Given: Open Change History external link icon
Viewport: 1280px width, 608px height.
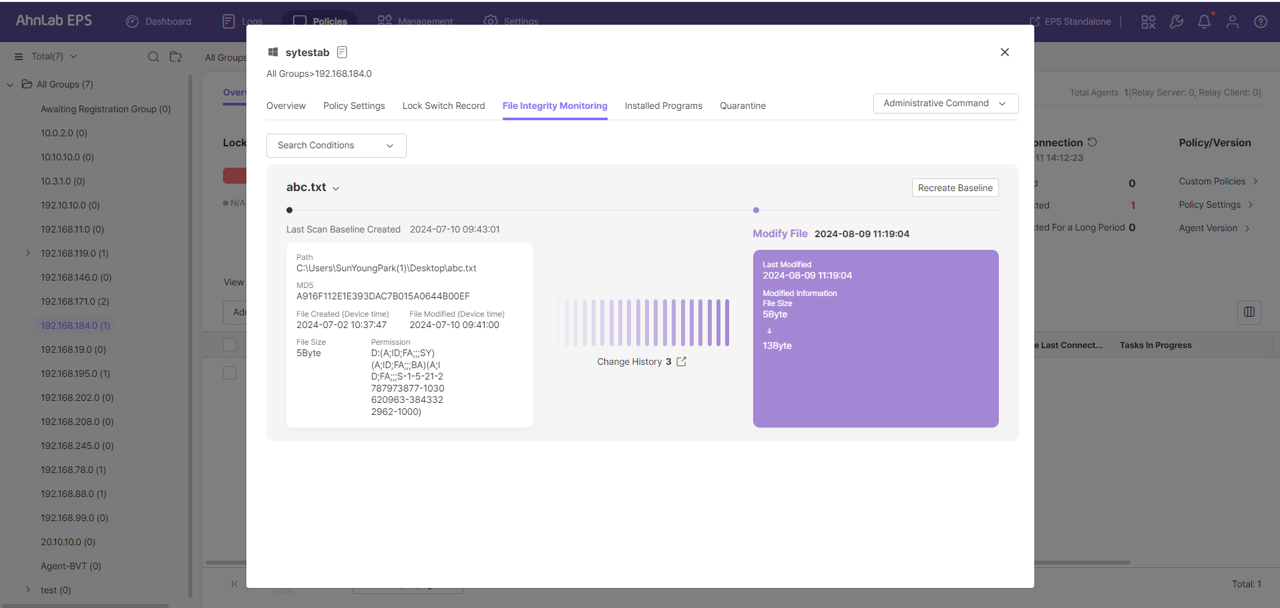Looking at the screenshot, I should coord(681,362).
